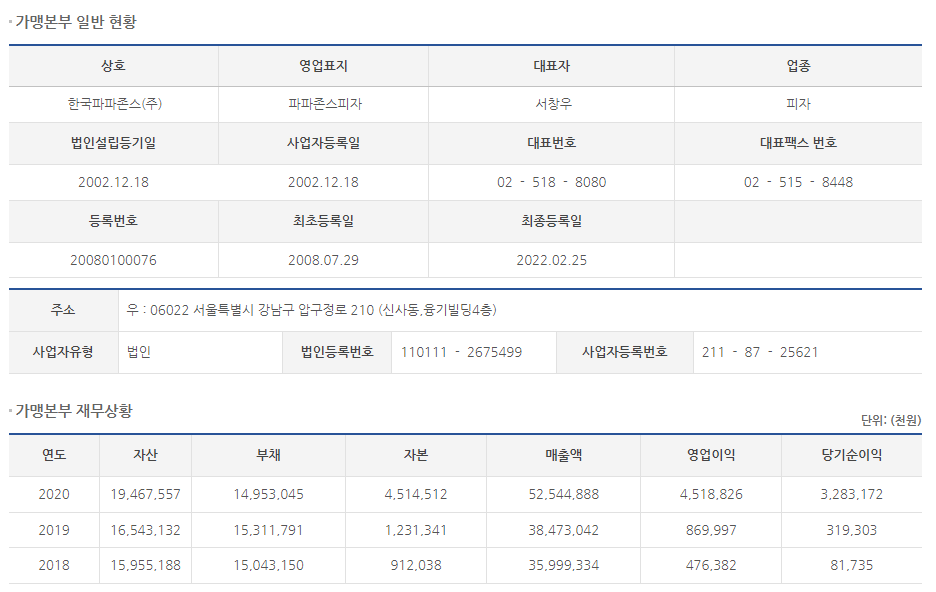Screen dimensions: 936x592
Task: Select the 영업이익 column header
Action: [x=711, y=455]
